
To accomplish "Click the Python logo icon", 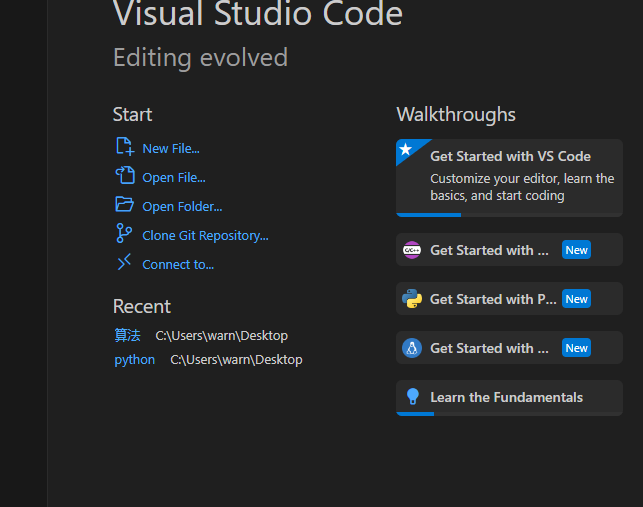I will (x=412, y=299).
